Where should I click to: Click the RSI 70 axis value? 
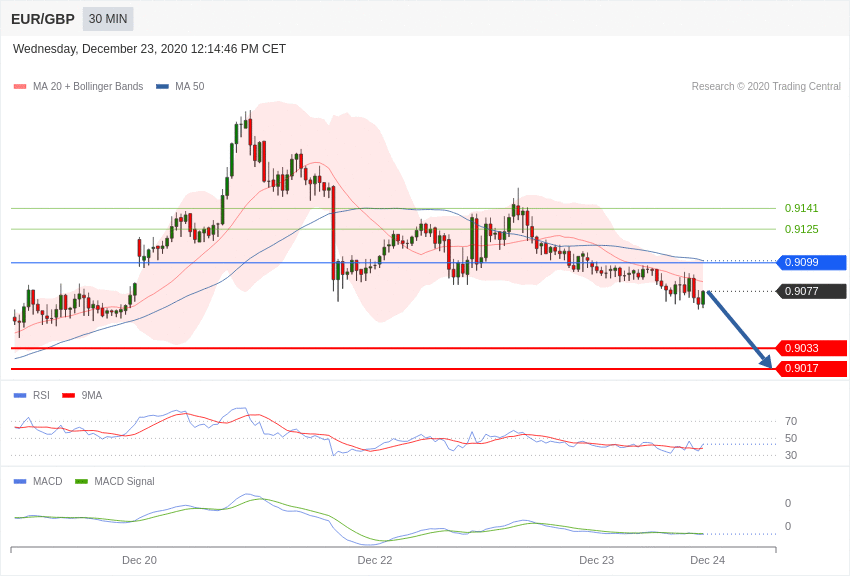791,422
